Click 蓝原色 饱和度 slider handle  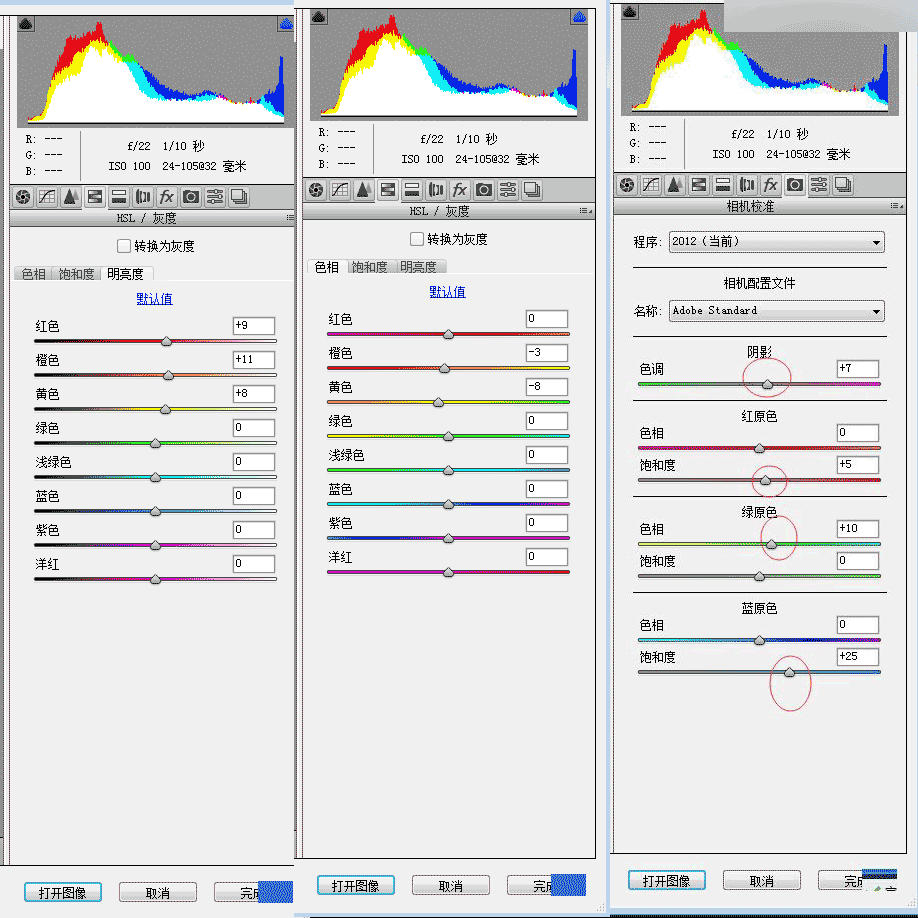coord(789,672)
